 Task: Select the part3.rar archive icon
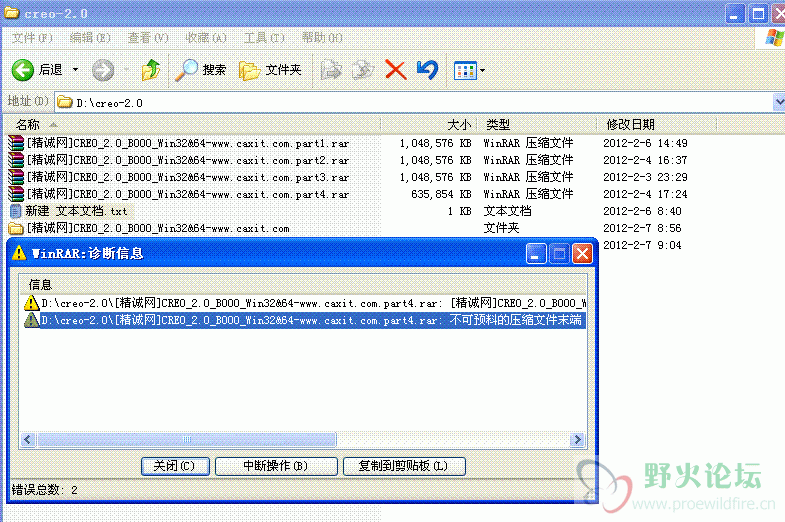tap(16, 177)
